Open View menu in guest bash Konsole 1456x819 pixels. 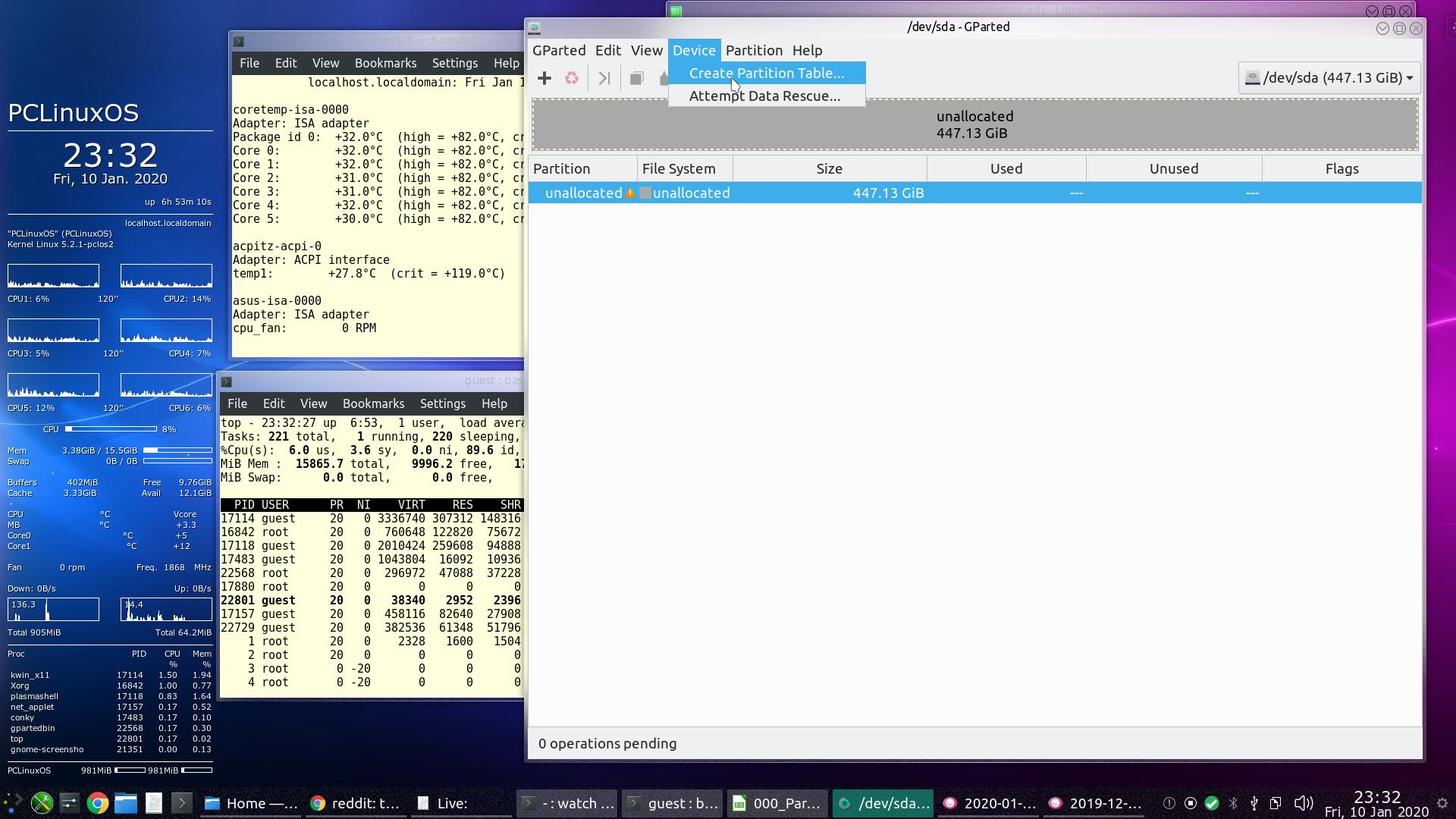tap(313, 404)
